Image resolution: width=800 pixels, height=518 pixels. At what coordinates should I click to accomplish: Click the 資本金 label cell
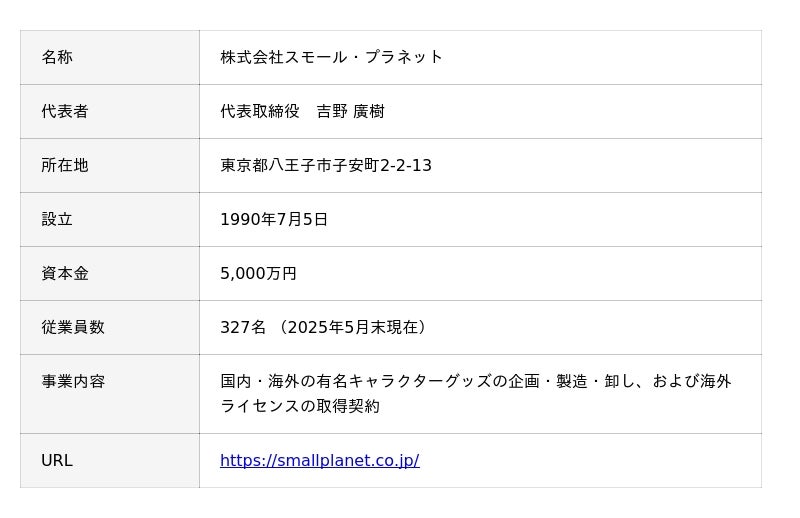(65, 273)
